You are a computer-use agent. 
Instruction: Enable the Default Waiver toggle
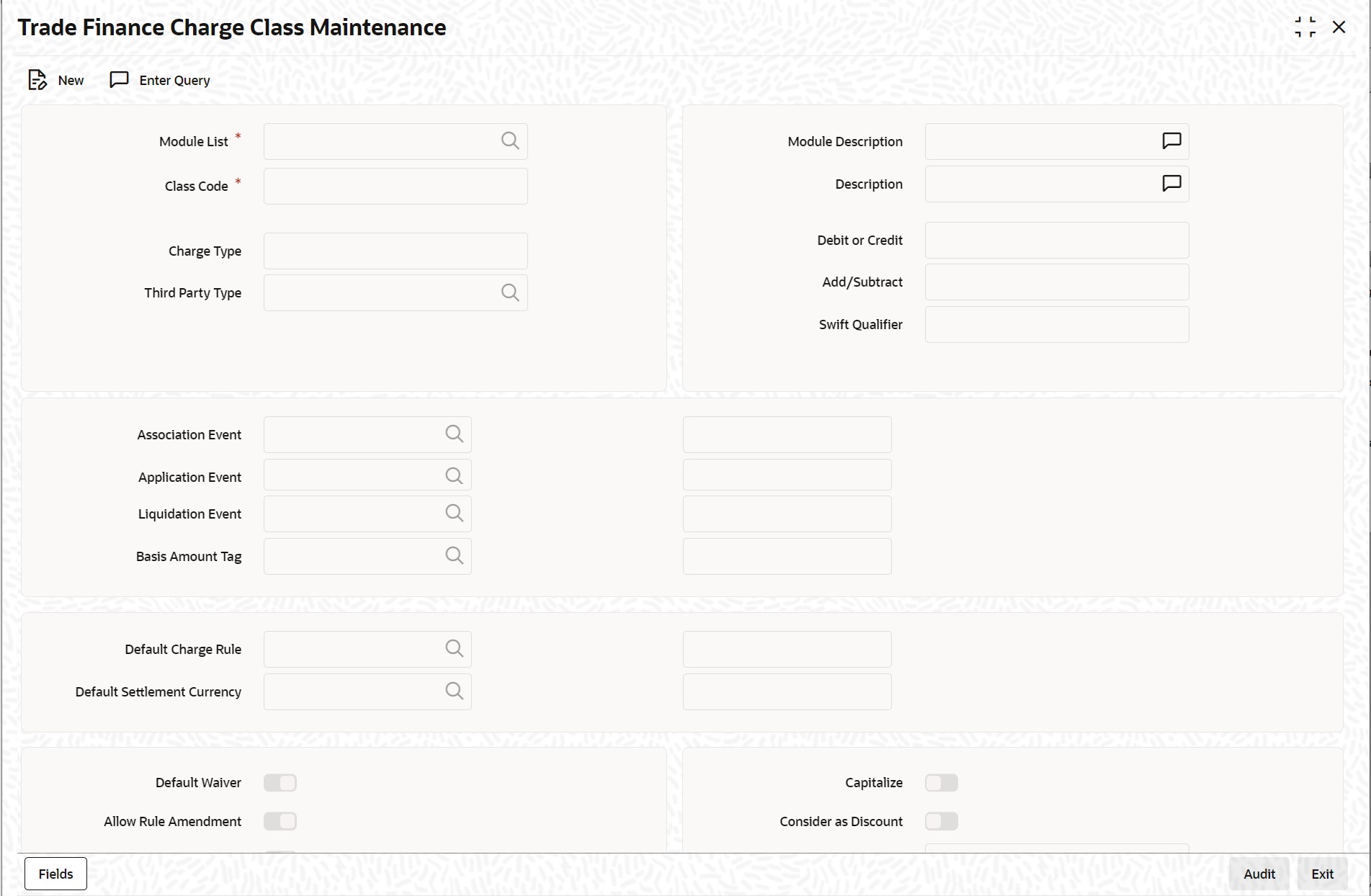click(280, 782)
